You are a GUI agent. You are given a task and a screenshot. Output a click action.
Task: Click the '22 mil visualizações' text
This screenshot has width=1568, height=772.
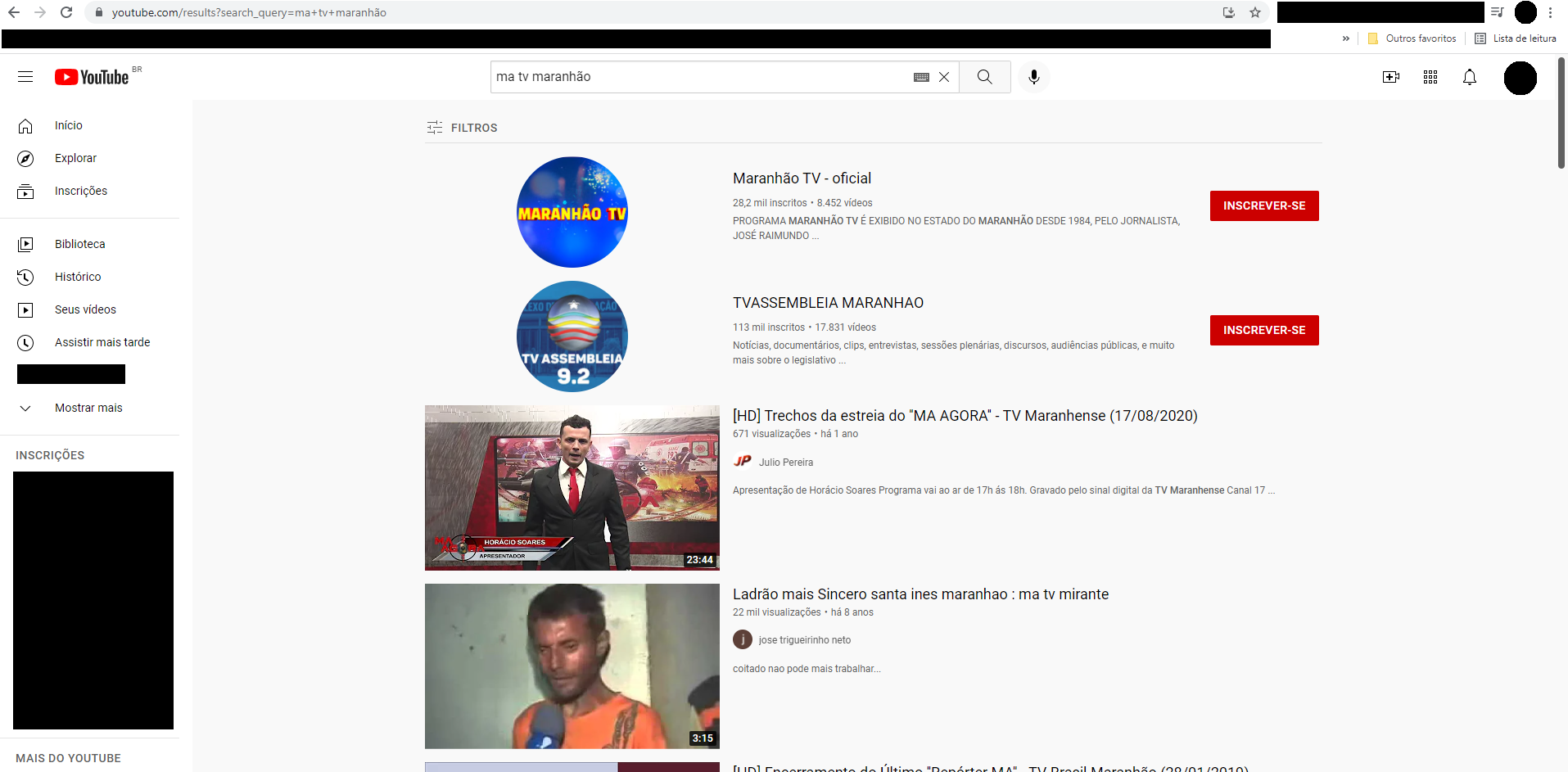(x=776, y=612)
